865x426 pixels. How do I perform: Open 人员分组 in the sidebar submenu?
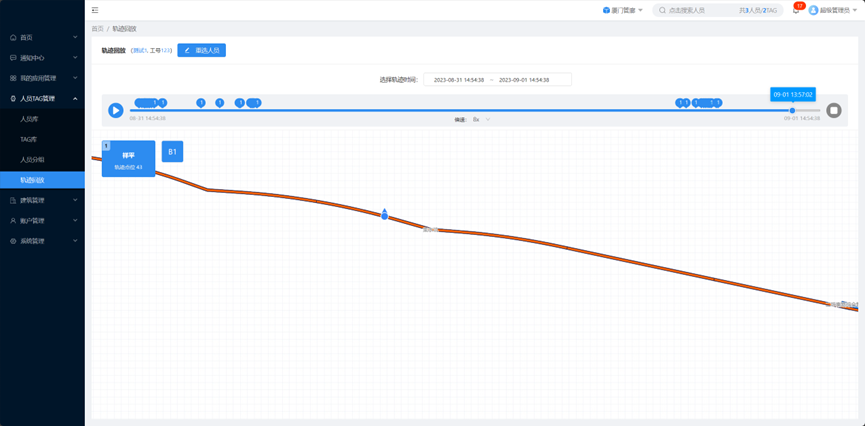[x=32, y=160]
